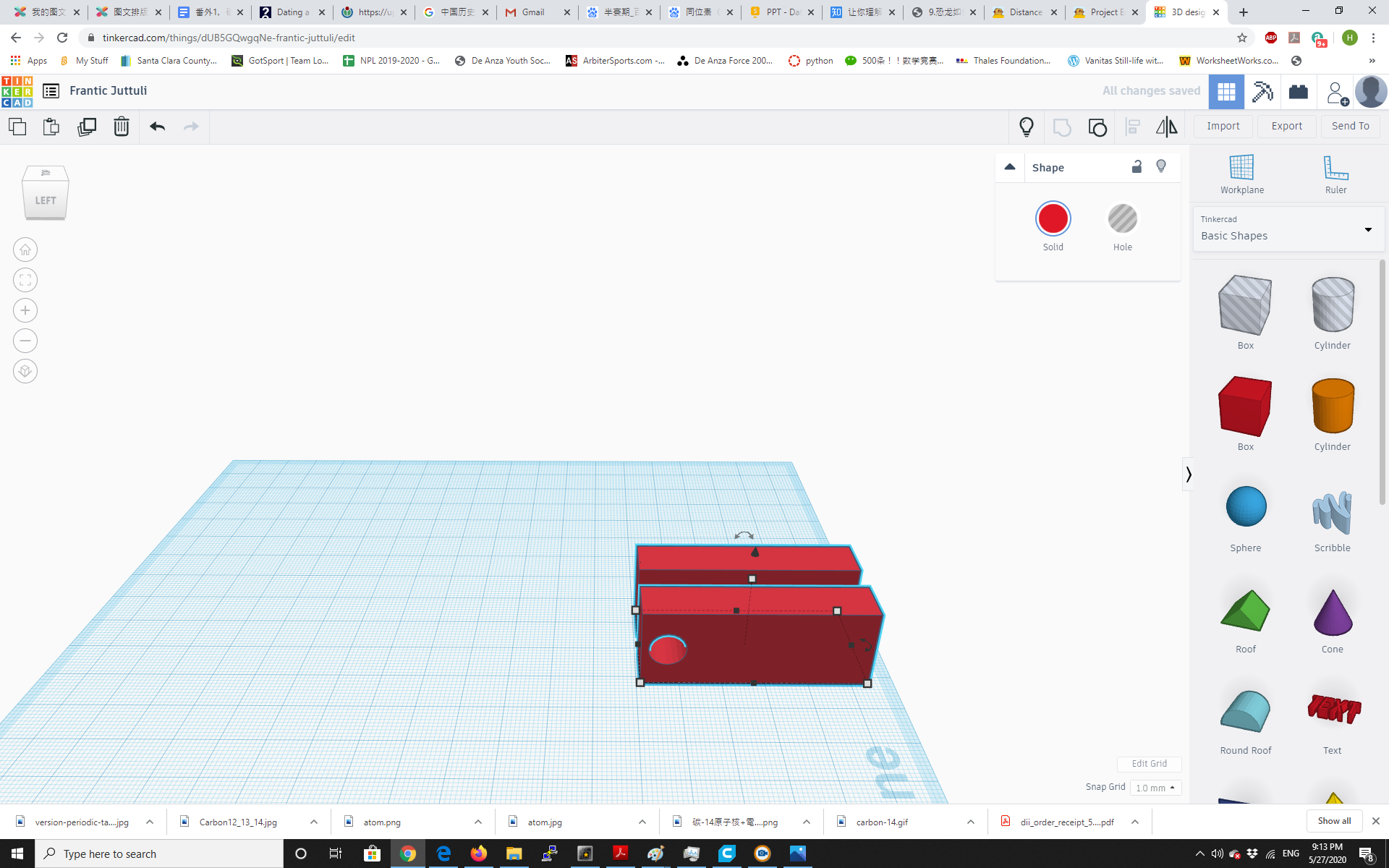Pick the hole Box shape
Screen dimensions: 1389x868
[x=1245, y=305]
